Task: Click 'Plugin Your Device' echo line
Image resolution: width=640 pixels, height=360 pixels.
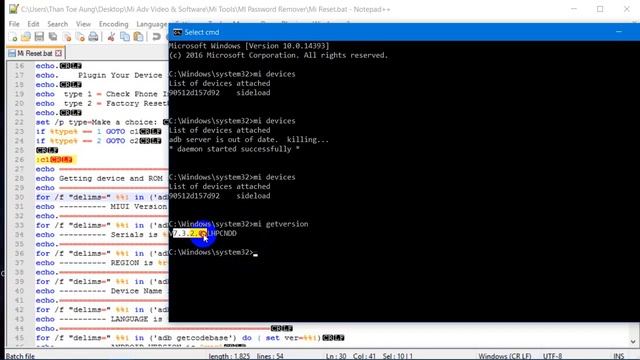Action: (99, 75)
